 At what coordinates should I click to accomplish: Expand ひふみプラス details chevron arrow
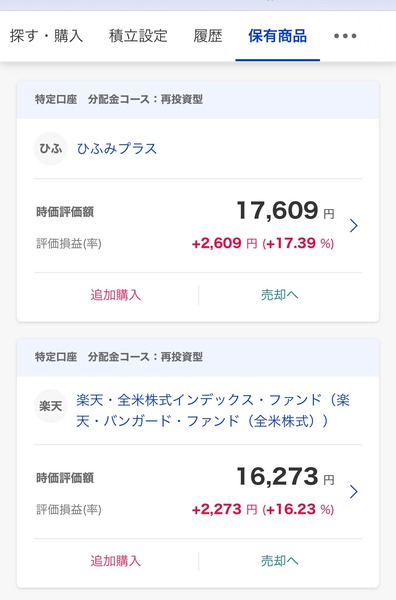click(x=354, y=225)
